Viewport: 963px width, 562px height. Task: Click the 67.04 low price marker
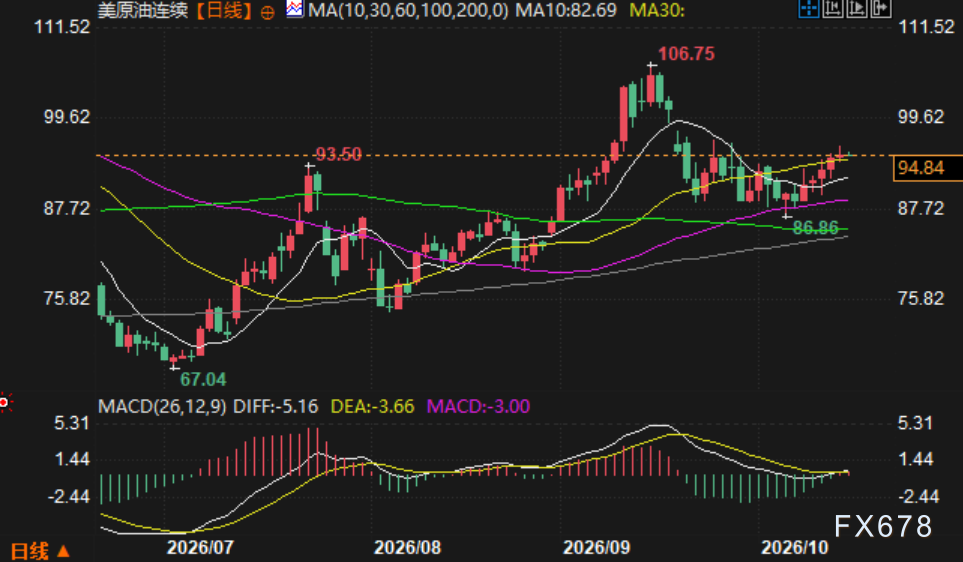(x=203, y=380)
